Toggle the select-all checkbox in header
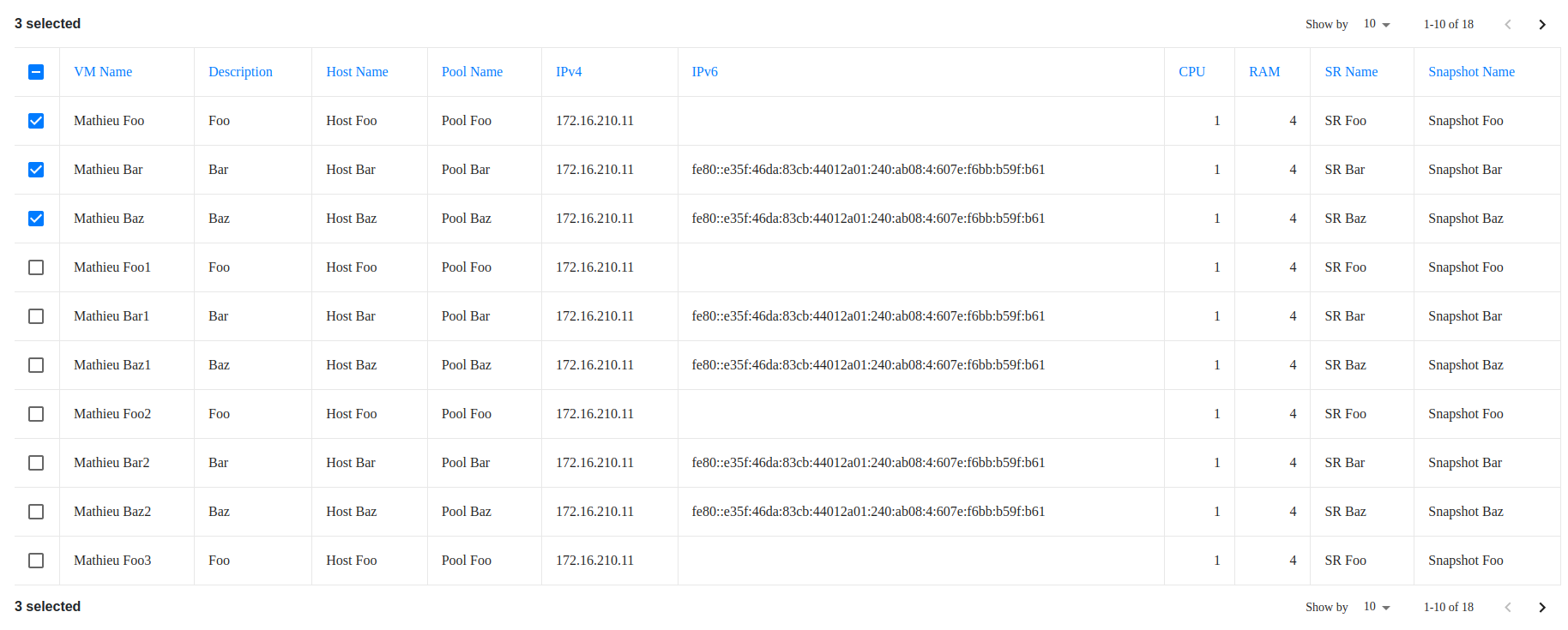The image size is (1568, 630). click(36, 72)
